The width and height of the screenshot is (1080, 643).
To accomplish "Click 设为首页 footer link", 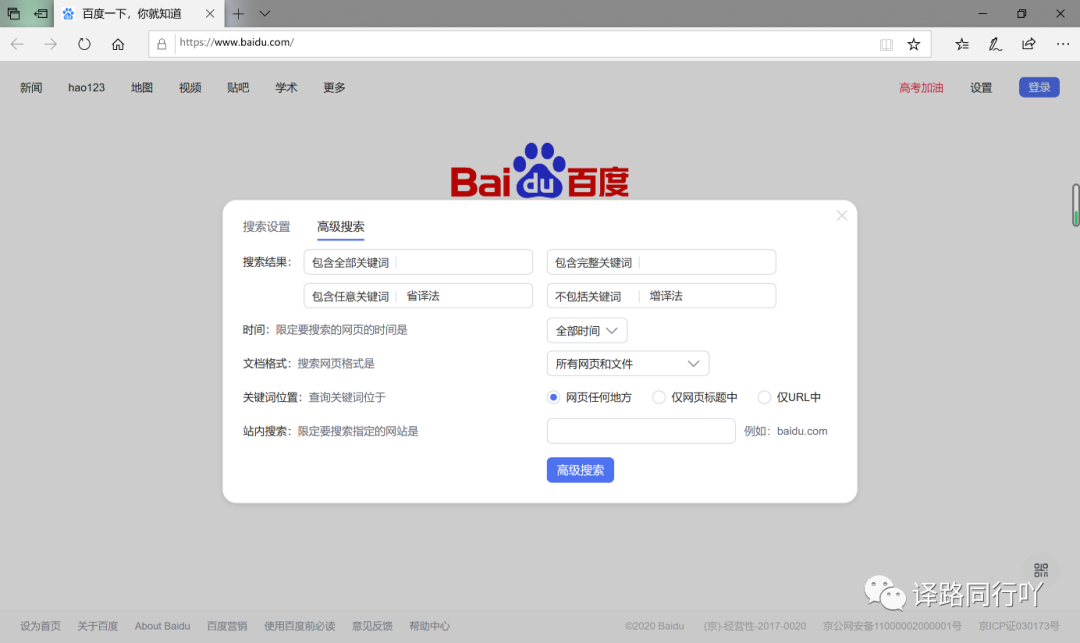I will pyautogui.click(x=40, y=626).
